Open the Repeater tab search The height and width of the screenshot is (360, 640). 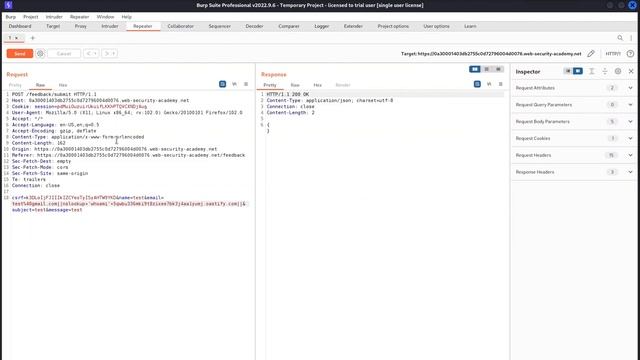coord(620,38)
